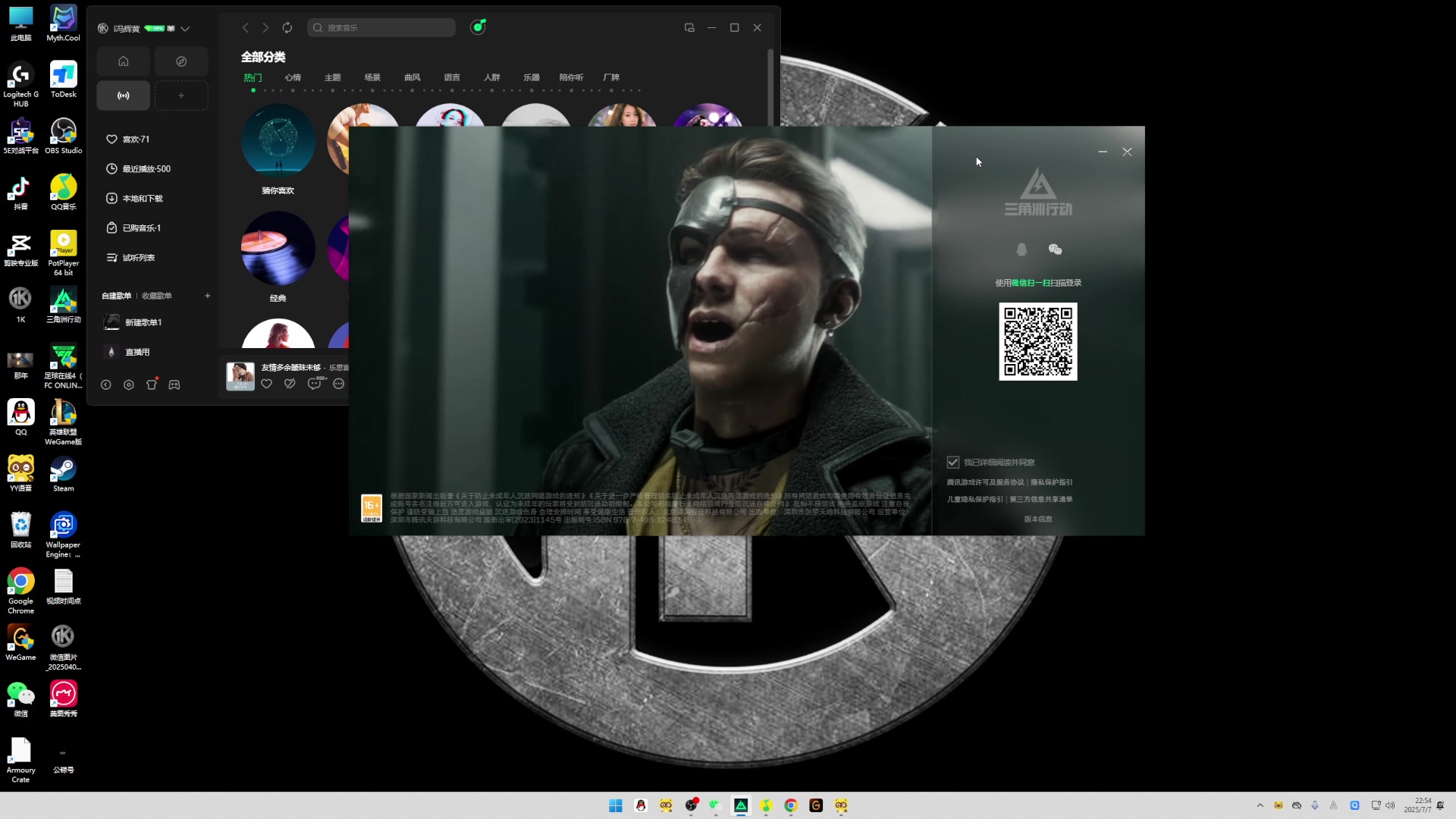This screenshot has height=819, width=1456.
Task: Add new playlist with plus icon
Action: pos(207,296)
